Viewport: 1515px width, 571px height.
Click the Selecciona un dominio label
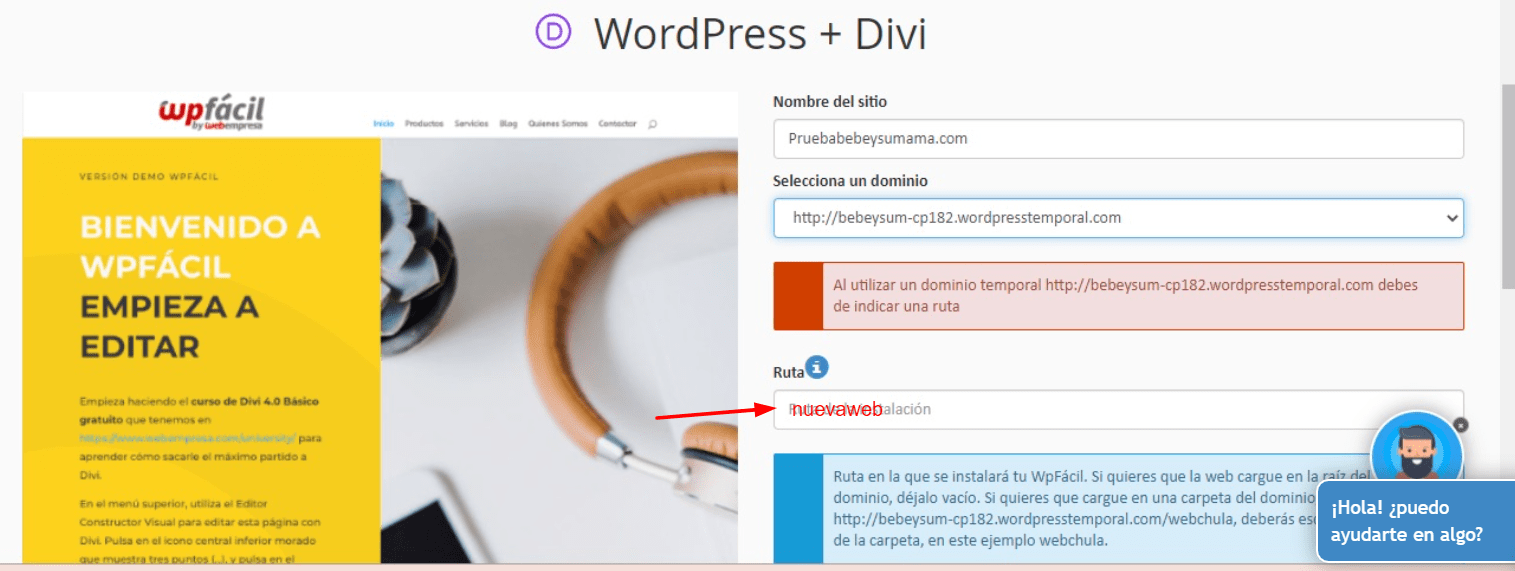coord(850,181)
